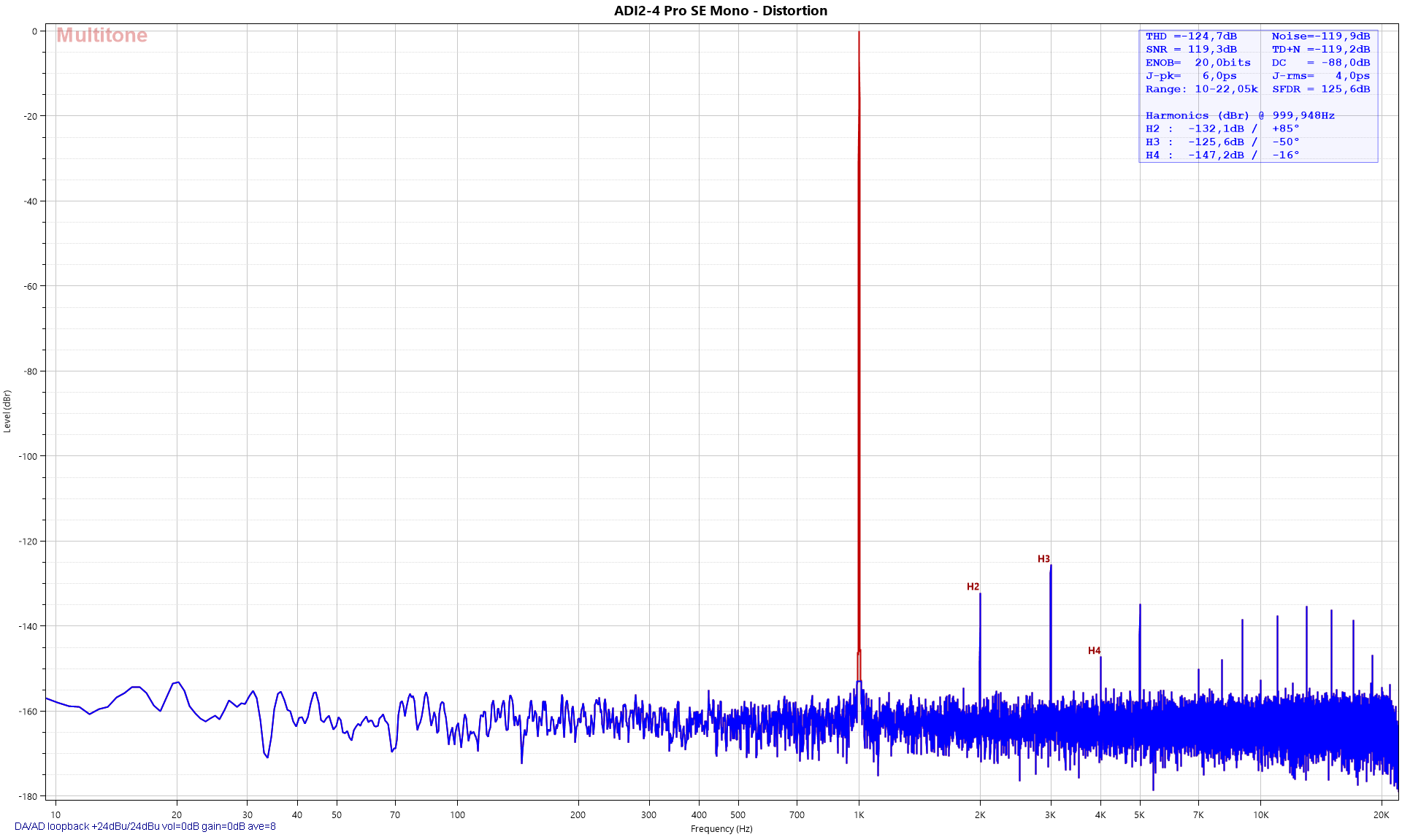The image size is (1402, 840).
Task: Click the 'Level (dBr)' vertical axis label
Action: point(7,411)
